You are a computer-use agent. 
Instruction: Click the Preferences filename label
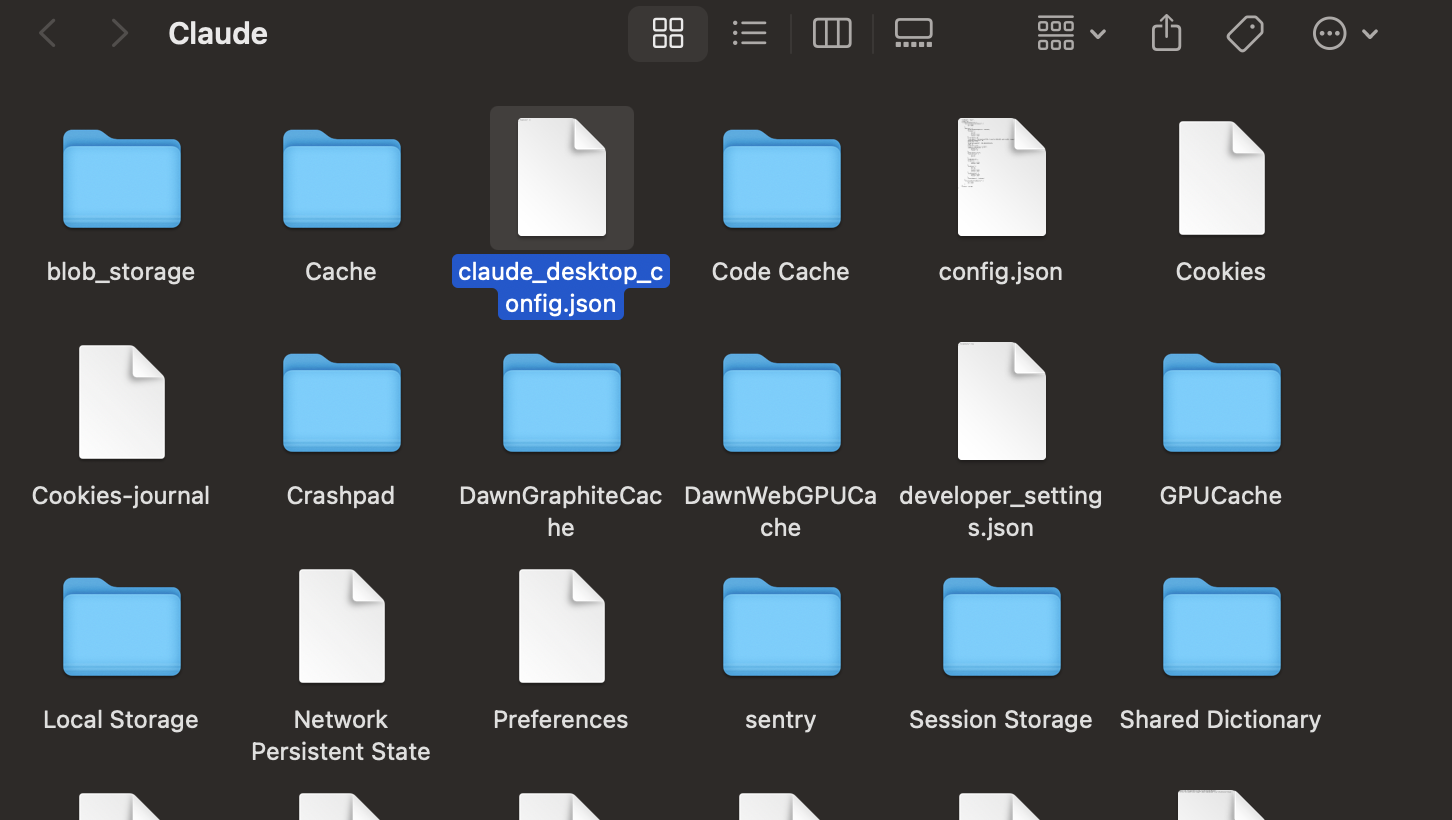pos(561,720)
